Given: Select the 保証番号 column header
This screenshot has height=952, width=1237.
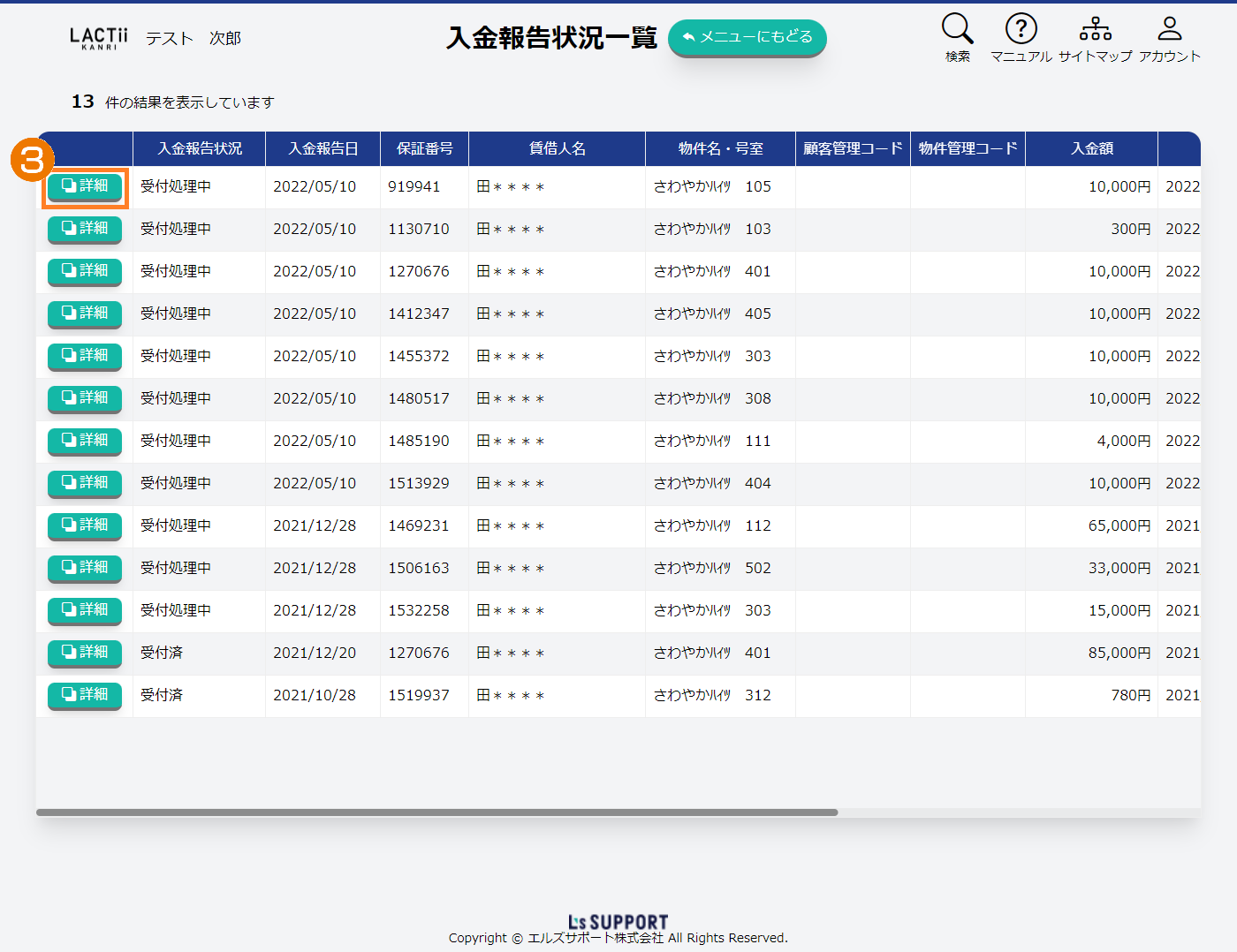Looking at the screenshot, I should coord(424,148).
